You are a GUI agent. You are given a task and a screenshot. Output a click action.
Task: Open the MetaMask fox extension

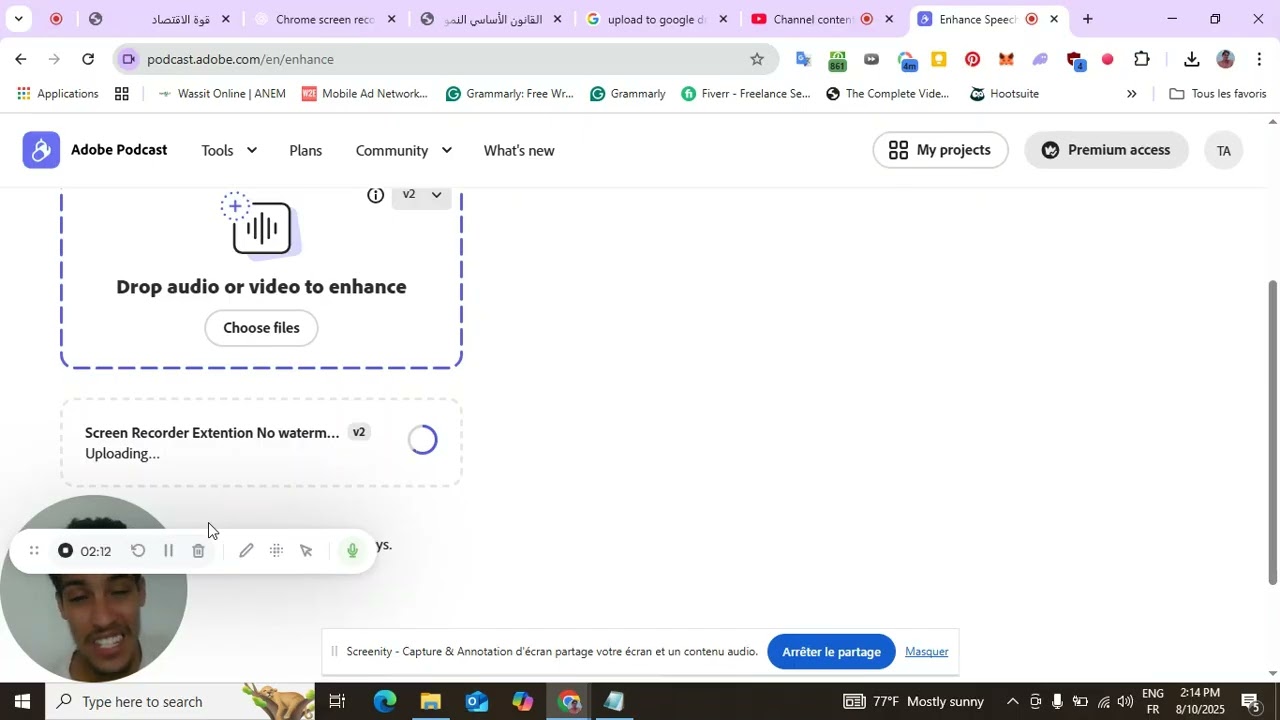1006,59
